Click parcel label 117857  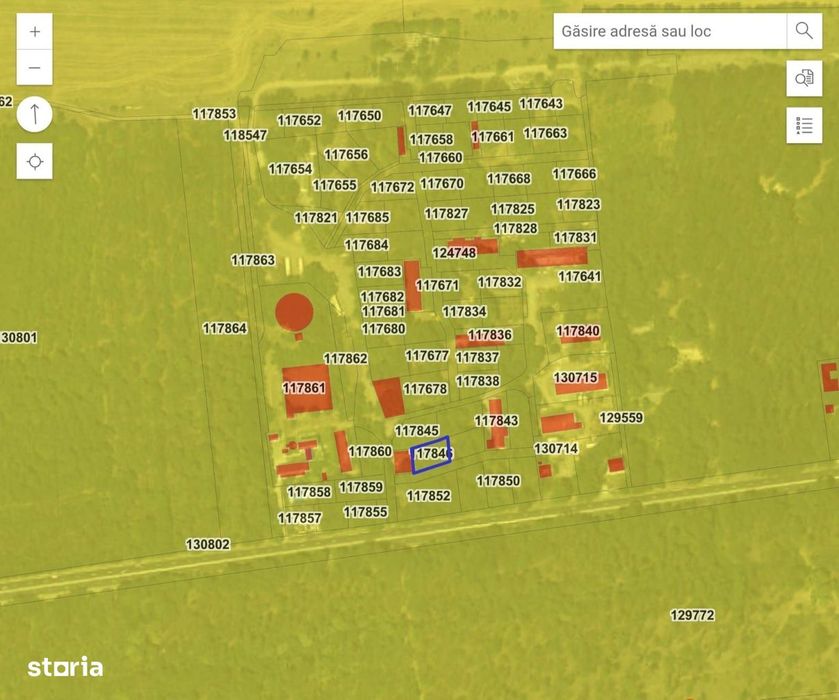click(300, 518)
